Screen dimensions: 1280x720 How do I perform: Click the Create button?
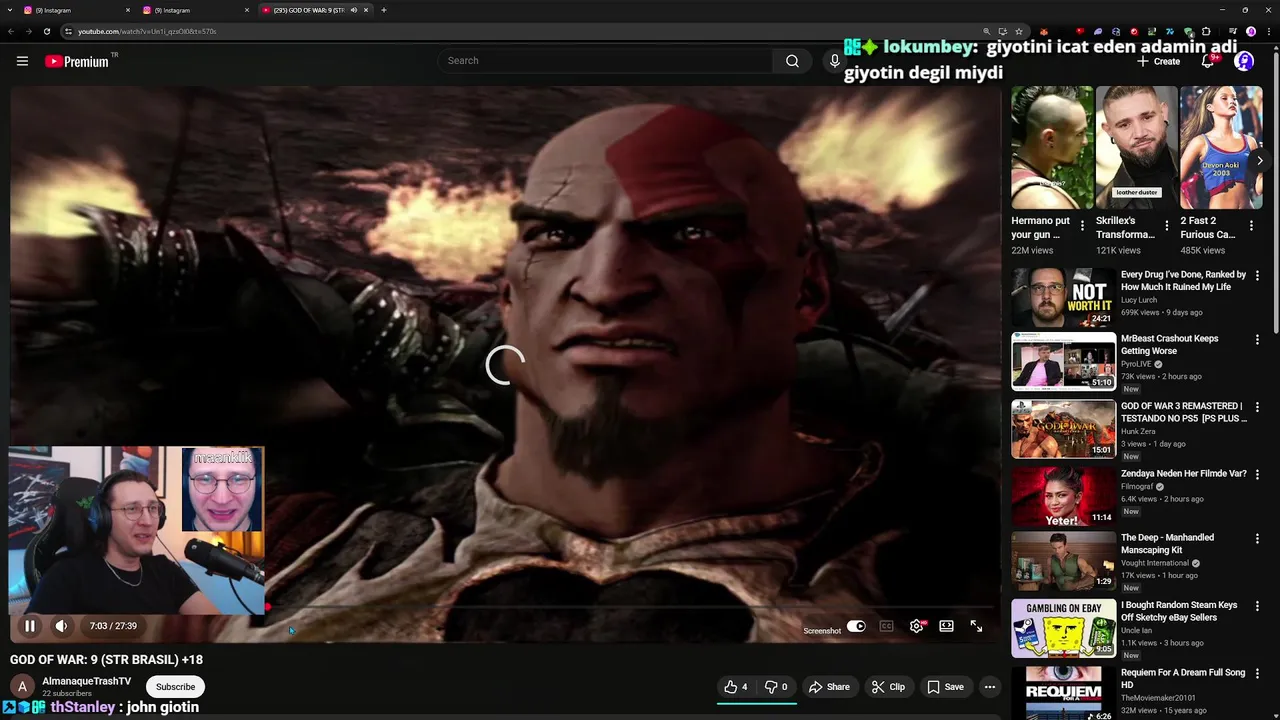click(1159, 61)
